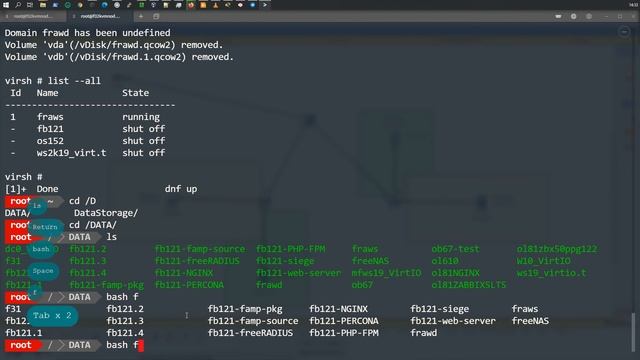Click the 'Id' column header
This screenshot has height=360, width=640.
[x=16, y=93]
